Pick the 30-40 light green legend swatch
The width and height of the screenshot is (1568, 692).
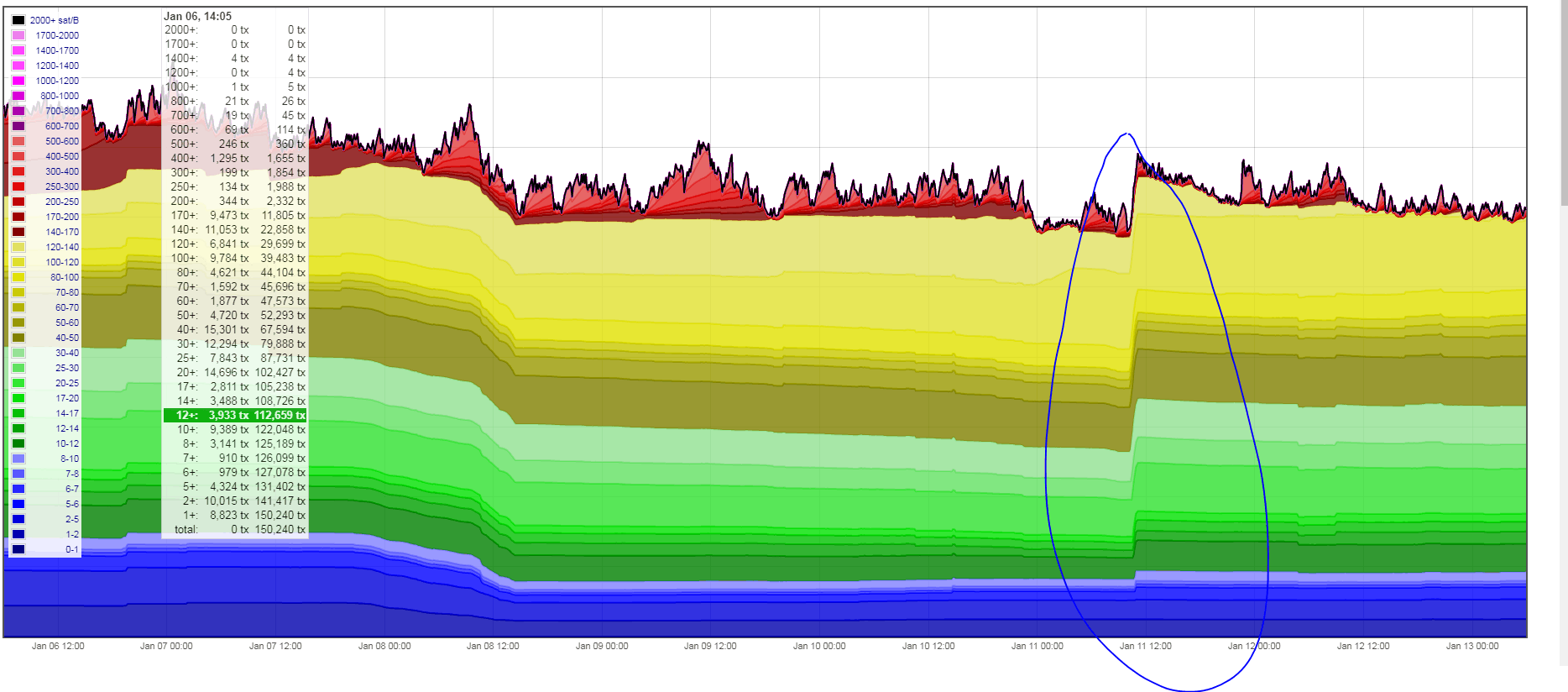point(18,353)
